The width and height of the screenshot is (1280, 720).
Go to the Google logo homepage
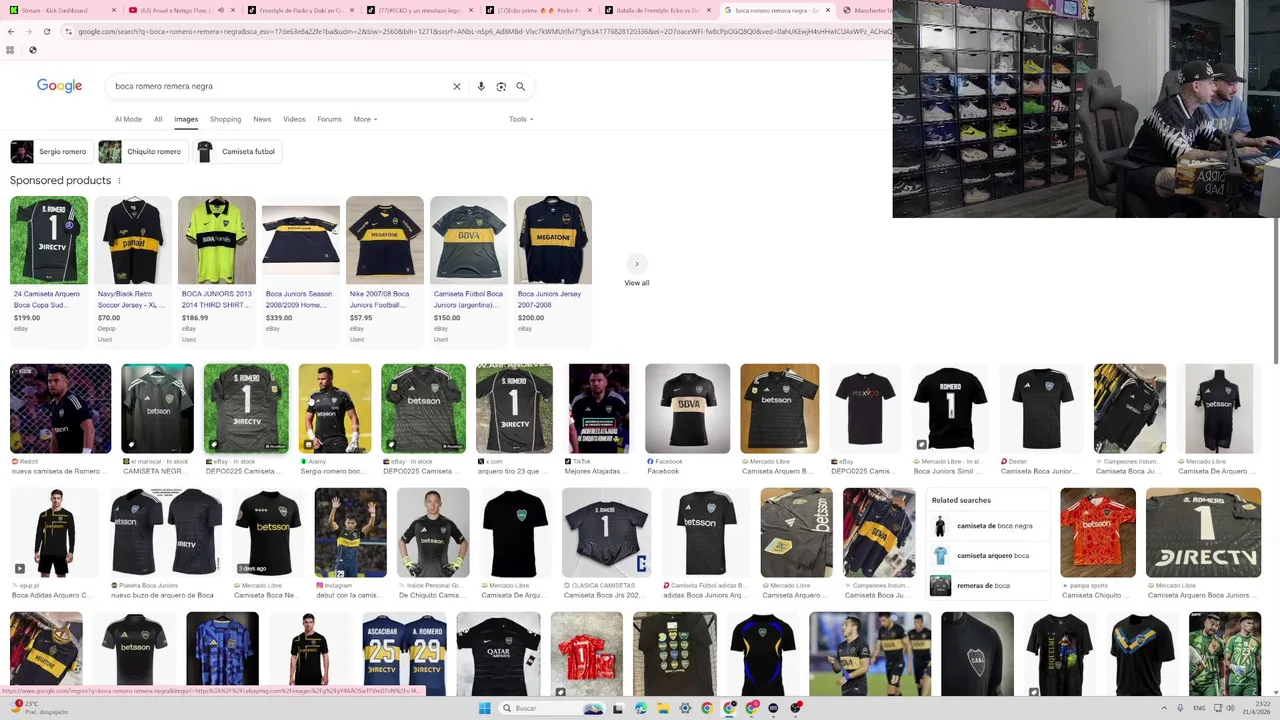(59, 86)
